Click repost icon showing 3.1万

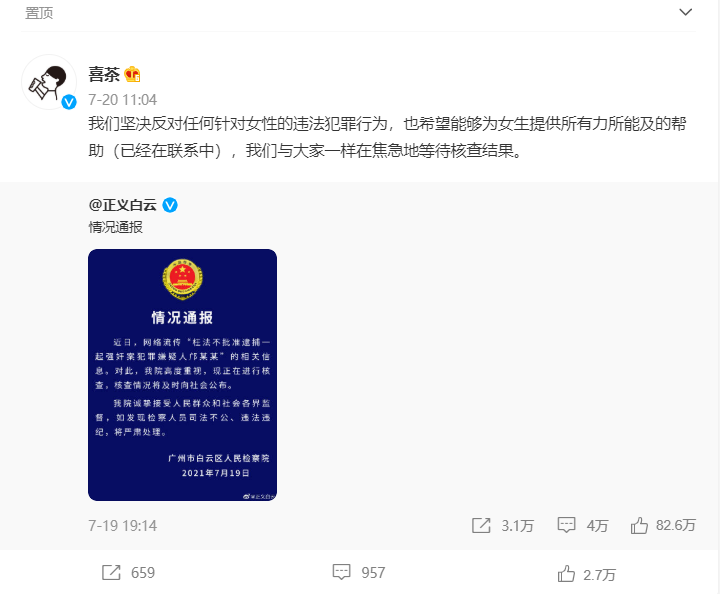[481, 525]
